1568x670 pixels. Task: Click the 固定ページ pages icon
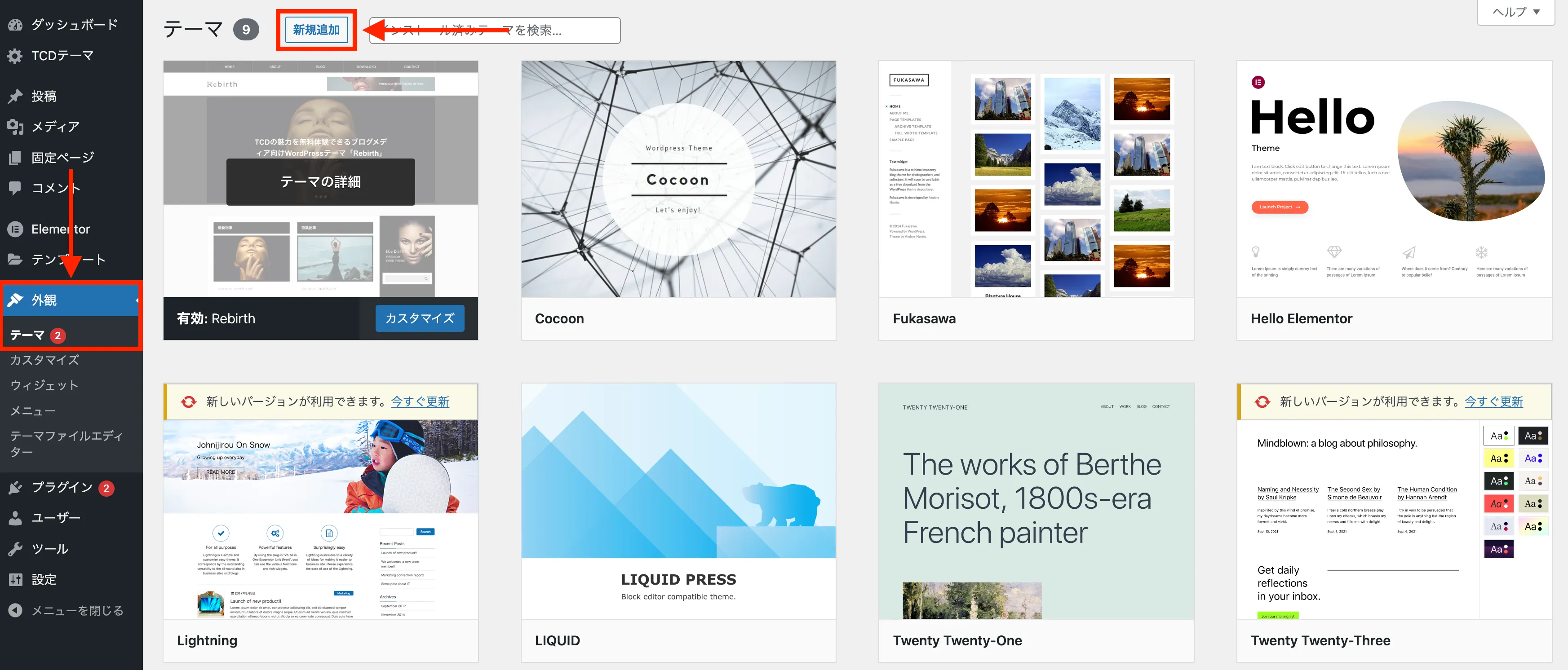[x=15, y=158]
